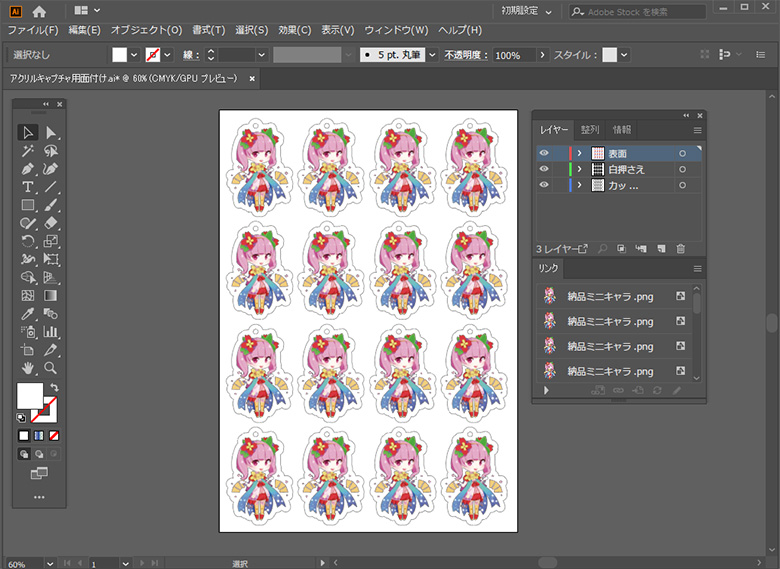The height and width of the screenshot is (569, 780).
Task: Delete selected layer with trash icon
Action: pyautogui.click(x=681, y=249)
